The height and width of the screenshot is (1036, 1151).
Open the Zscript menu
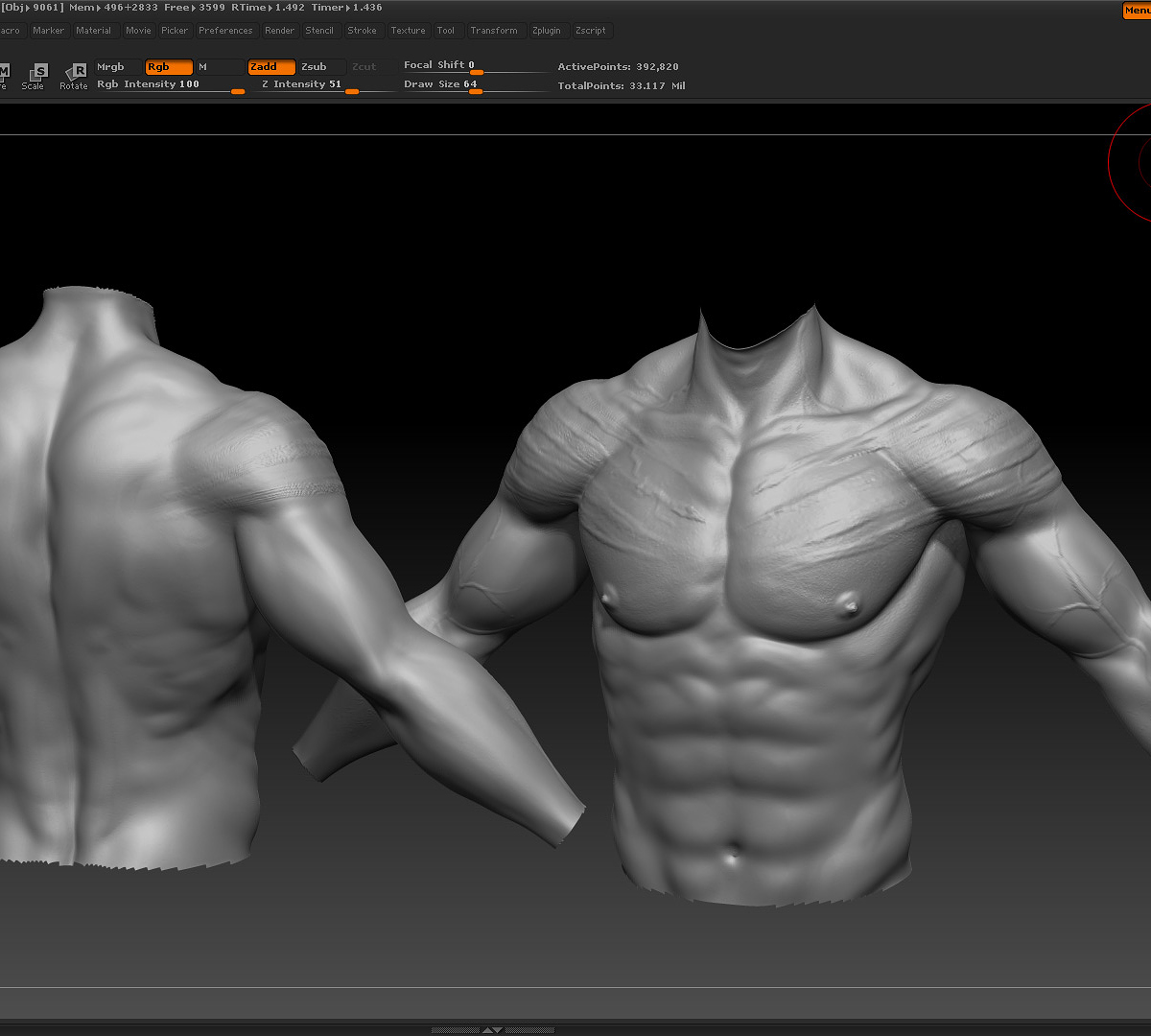coord(591,31)
